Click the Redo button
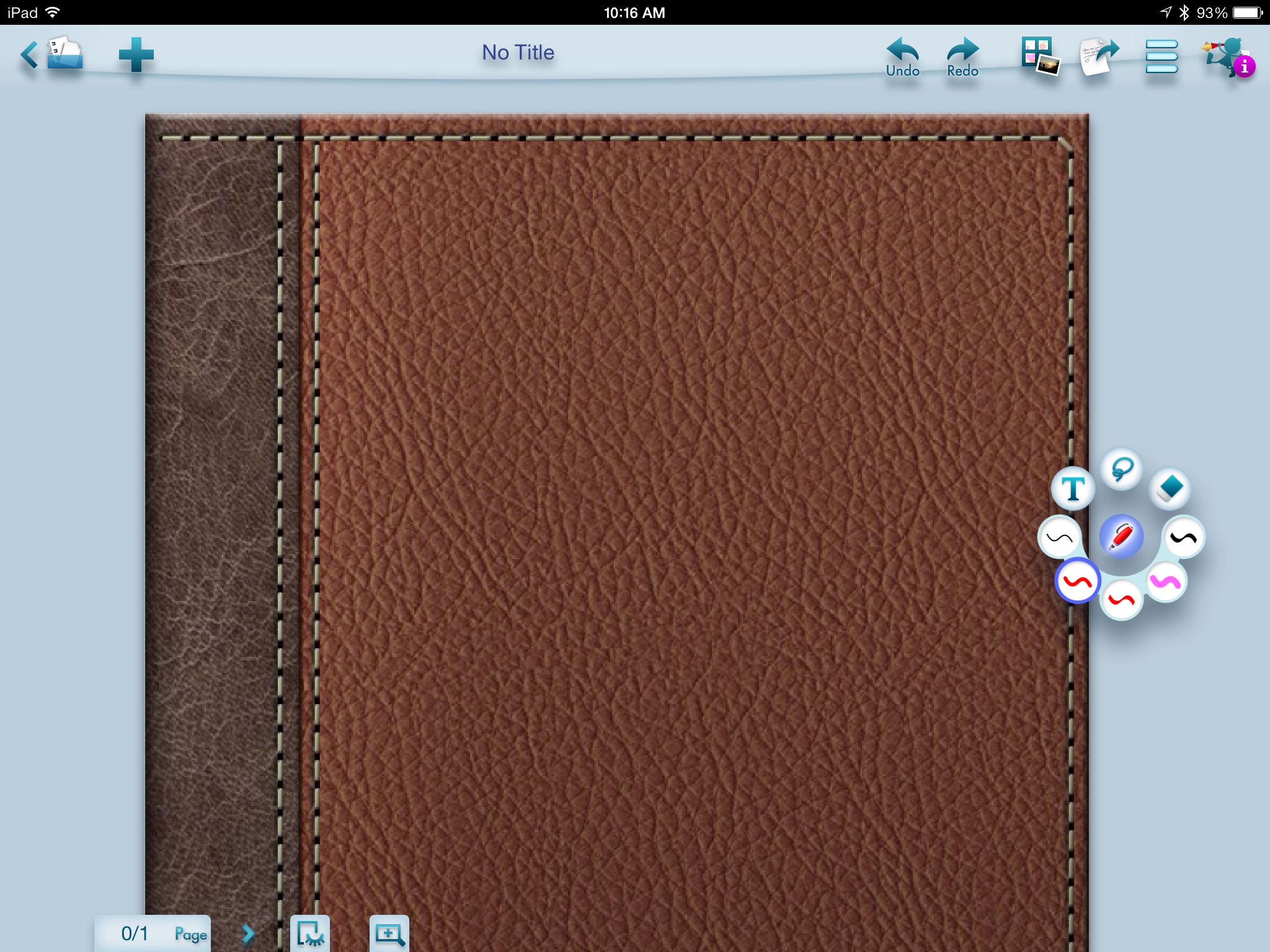The image size is (1270, 952). [962, 57]
